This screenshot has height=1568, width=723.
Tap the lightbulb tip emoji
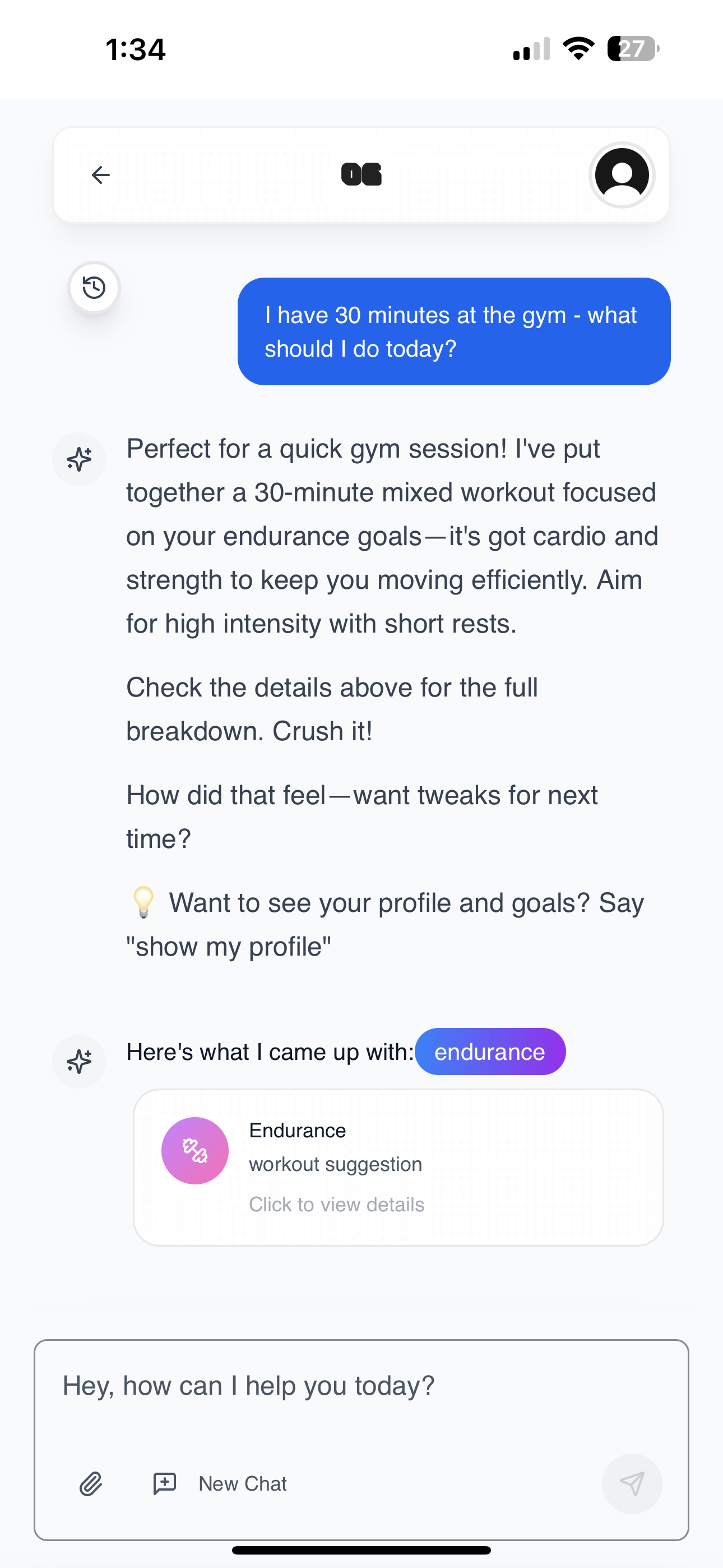143,902
